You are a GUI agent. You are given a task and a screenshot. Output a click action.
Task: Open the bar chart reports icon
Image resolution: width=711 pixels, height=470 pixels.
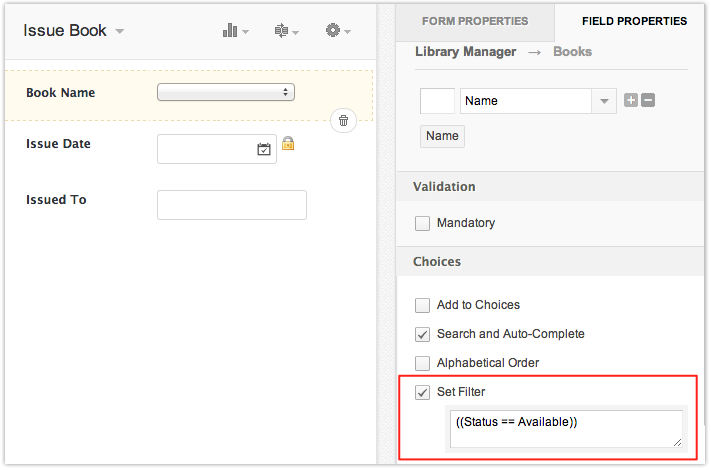(x=231, y=31)
